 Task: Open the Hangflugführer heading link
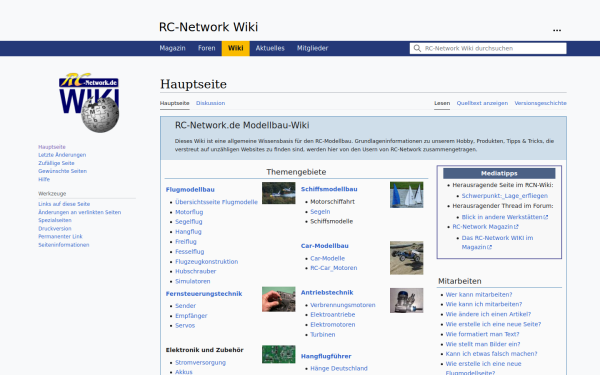[x=326, y=356]
